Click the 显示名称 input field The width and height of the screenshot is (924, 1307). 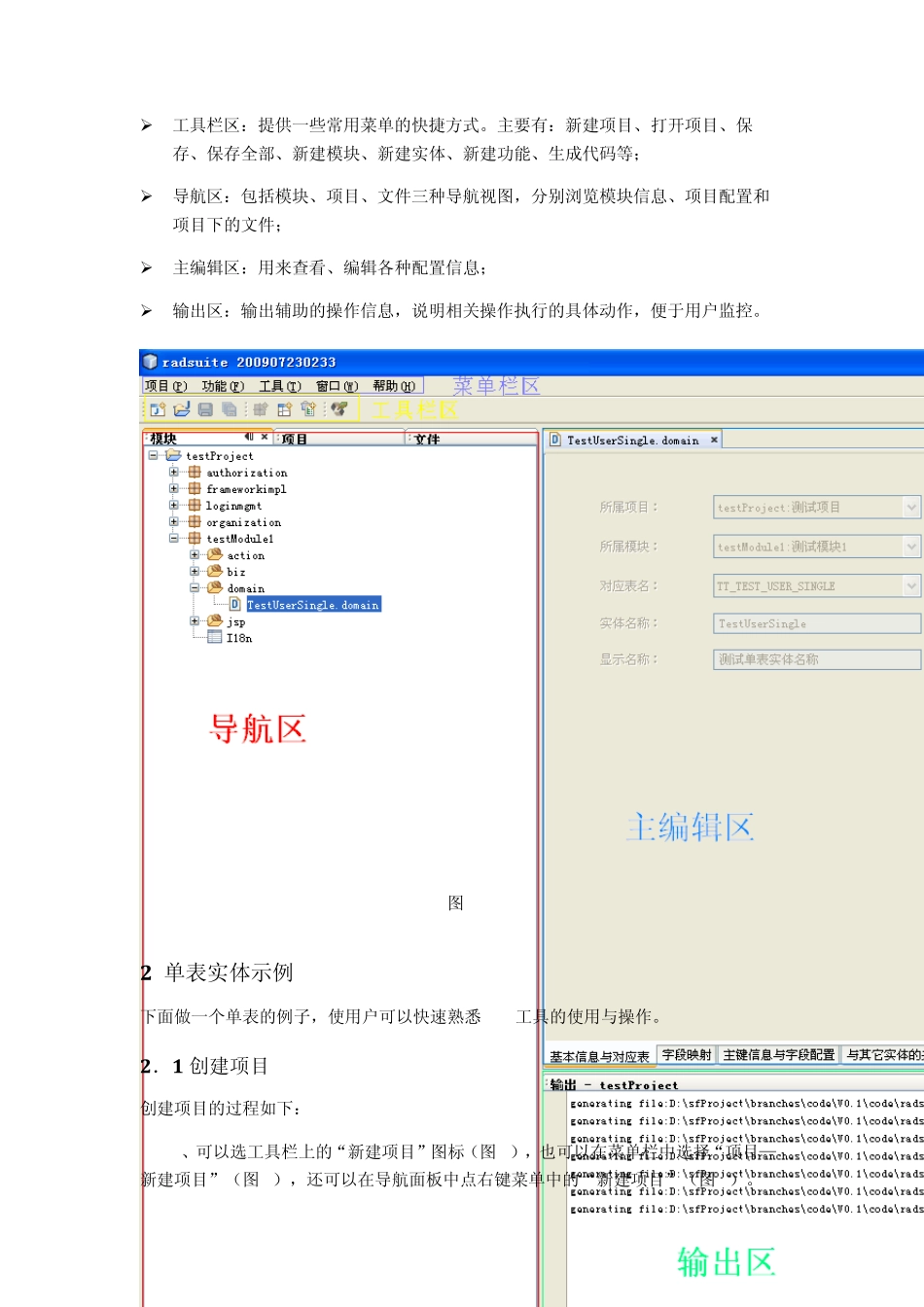(817, 658)
